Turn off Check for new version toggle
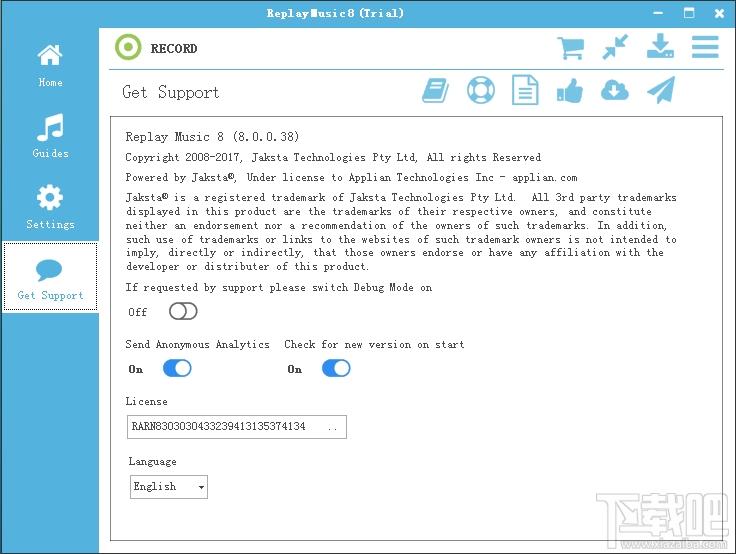The height and width of the screenshot is (554, 736). [x=336, y=369]
